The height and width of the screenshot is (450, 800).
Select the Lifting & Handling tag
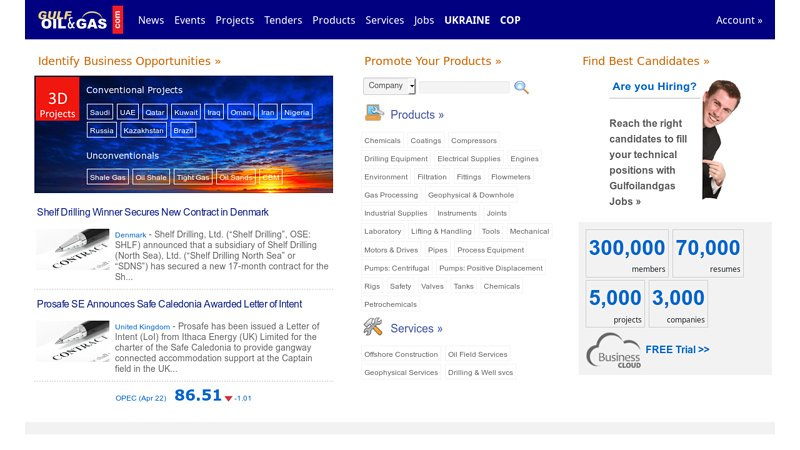441,231
